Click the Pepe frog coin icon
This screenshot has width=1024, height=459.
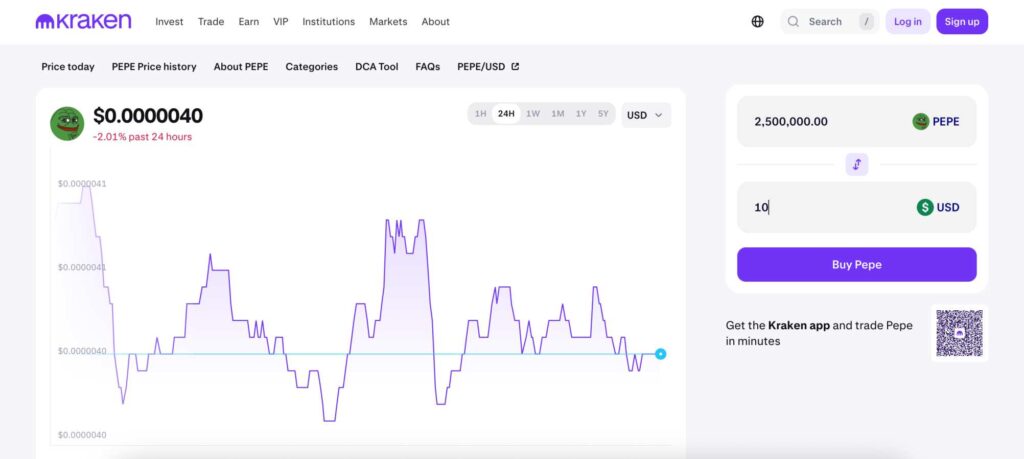coord(67,123)
